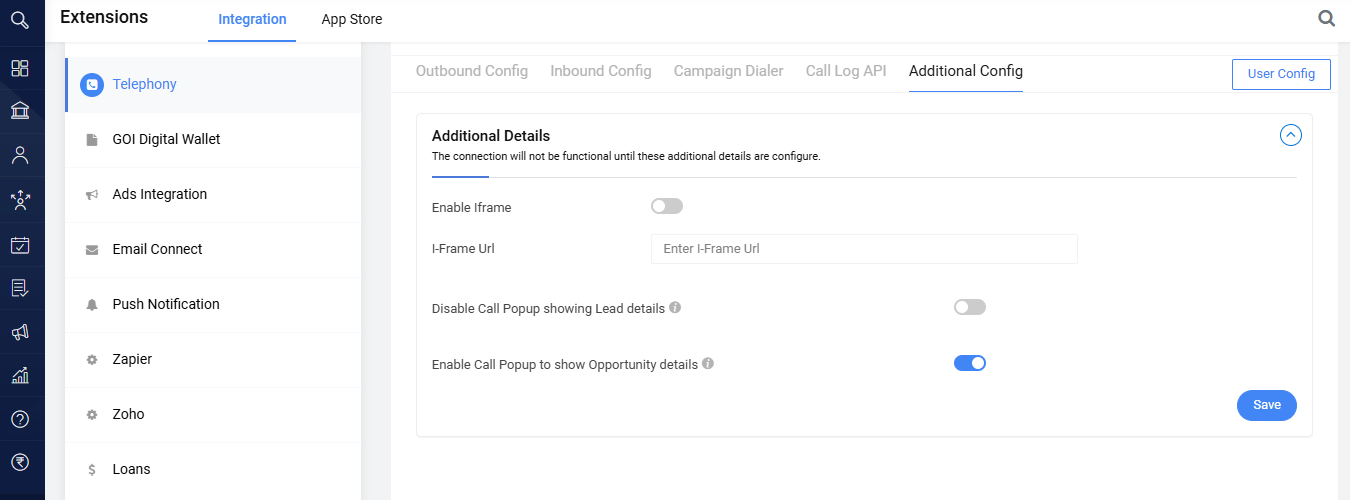This screenshot has height=500, width=1350.
Task: Click the calendar checkmark icon in sidebar
Action: point(20,245)
